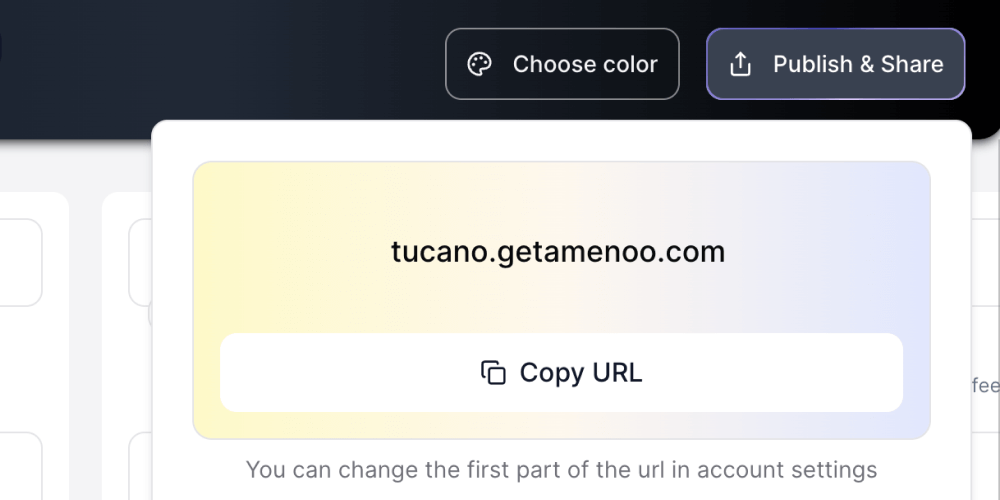
Task: Click the second-column card left of the popover
Action: pyautogui.click(x=139, y=262)
